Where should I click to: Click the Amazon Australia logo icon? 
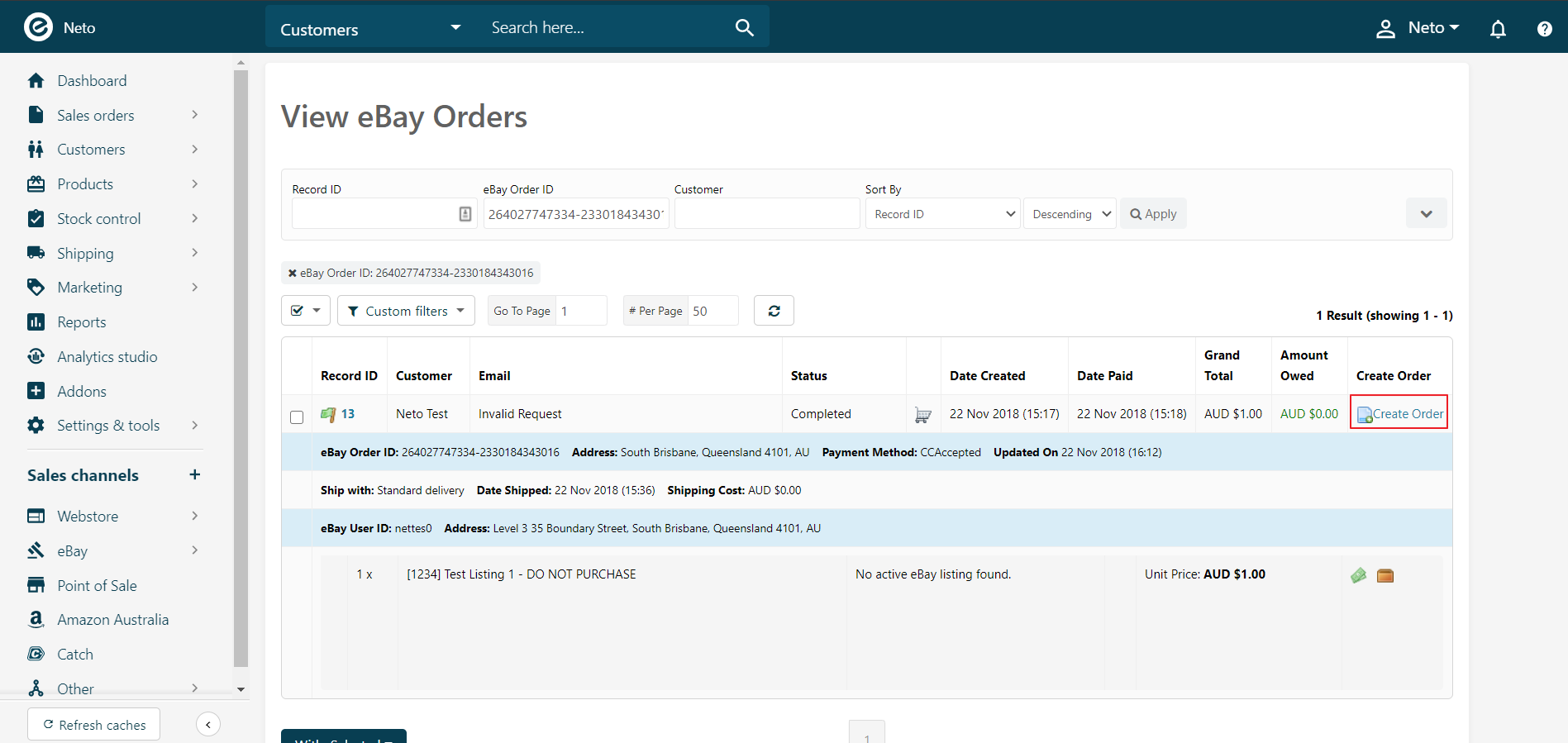(x=36, y=619)
